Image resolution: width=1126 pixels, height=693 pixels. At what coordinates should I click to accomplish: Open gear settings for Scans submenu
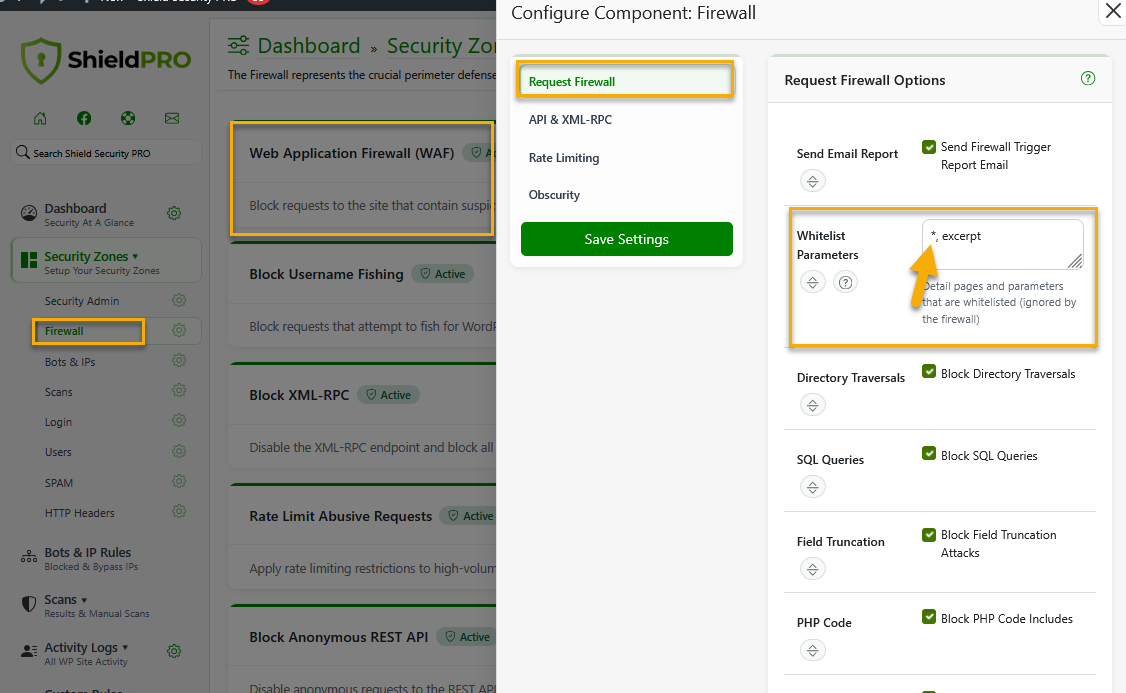179,391
